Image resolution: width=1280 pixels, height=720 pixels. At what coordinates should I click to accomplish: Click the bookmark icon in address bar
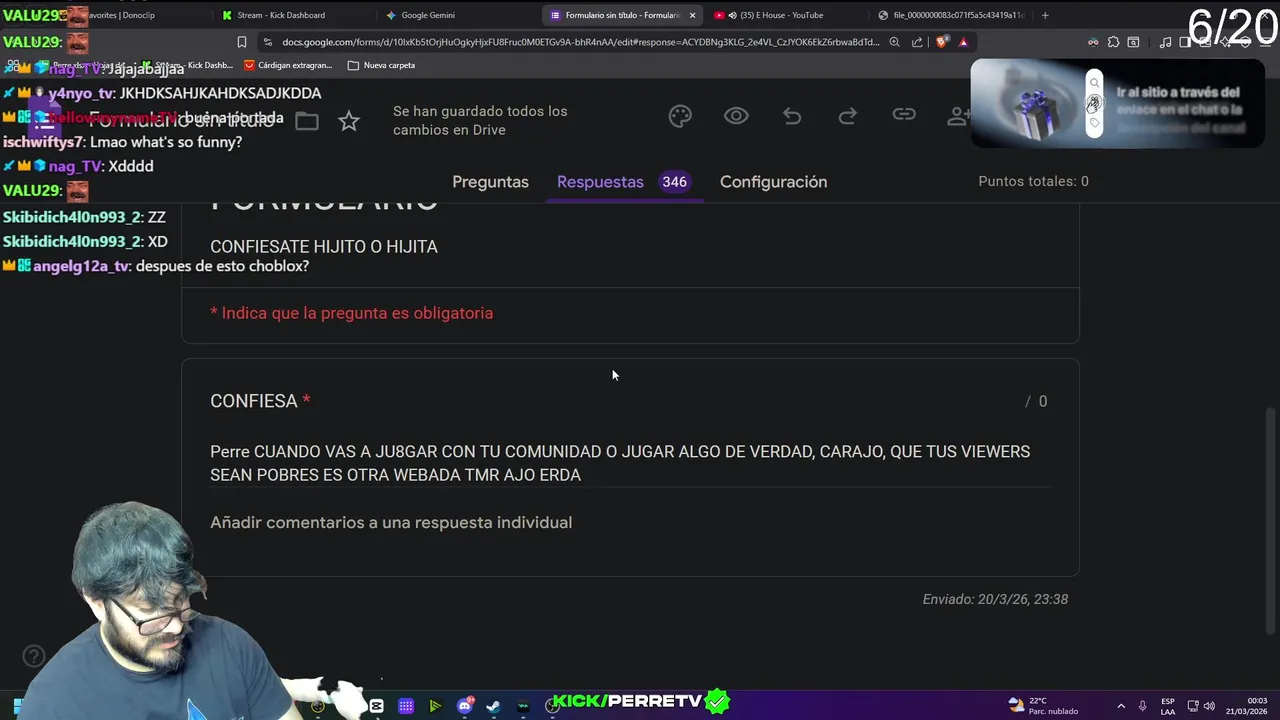pyautogui.click(x=241, y=42)
